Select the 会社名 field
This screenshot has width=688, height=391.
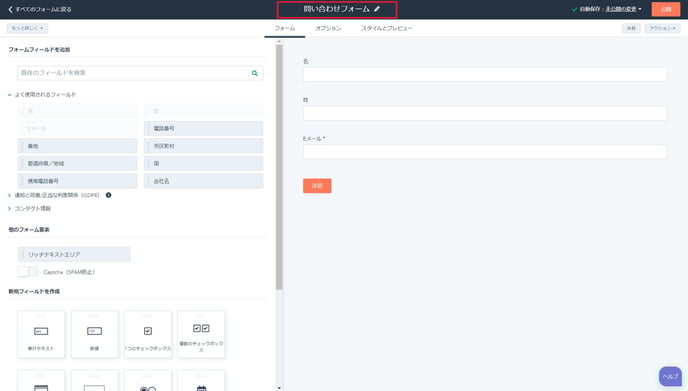coord(204,181)
